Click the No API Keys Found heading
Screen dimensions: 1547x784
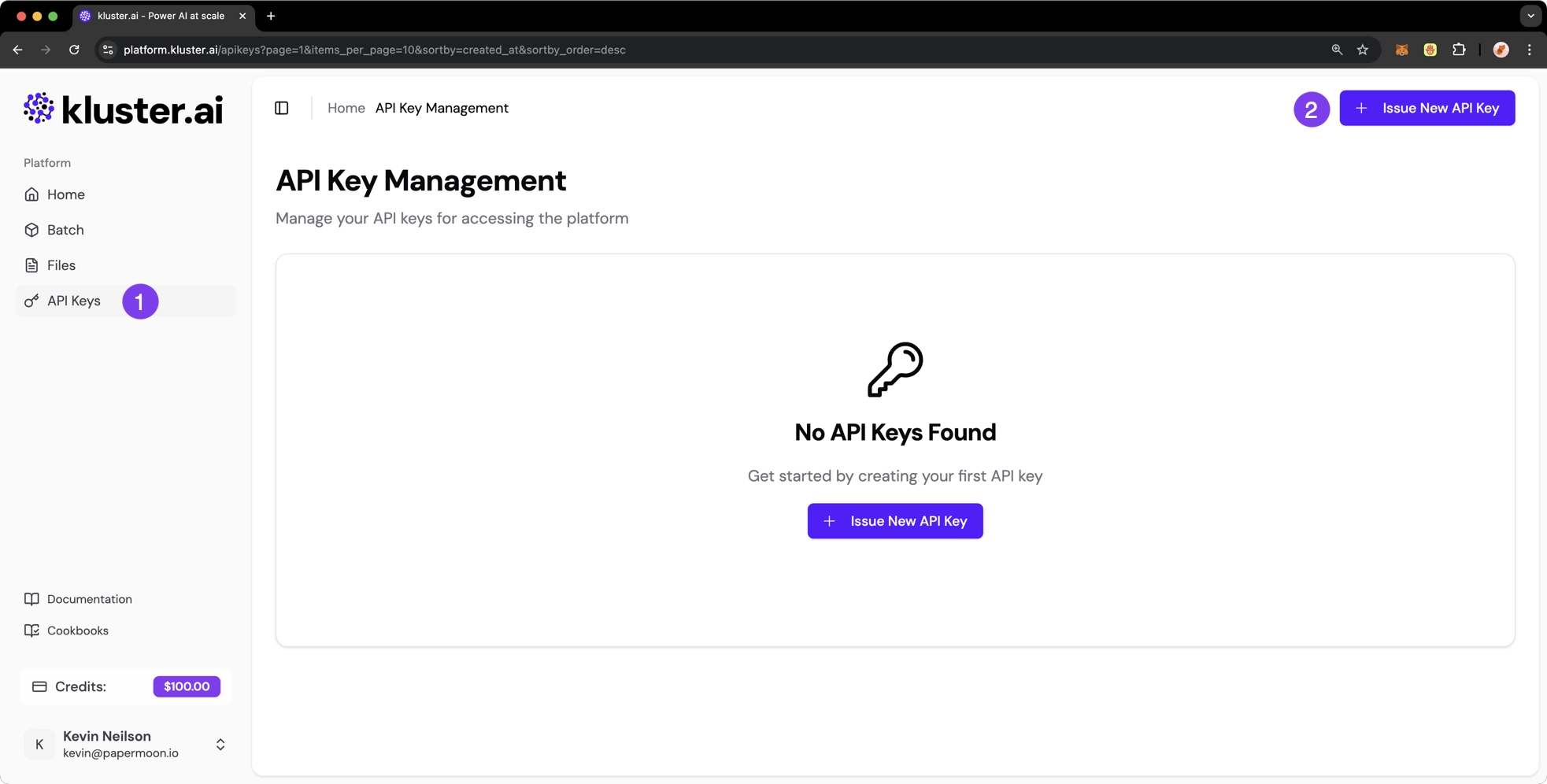point(895,432)
